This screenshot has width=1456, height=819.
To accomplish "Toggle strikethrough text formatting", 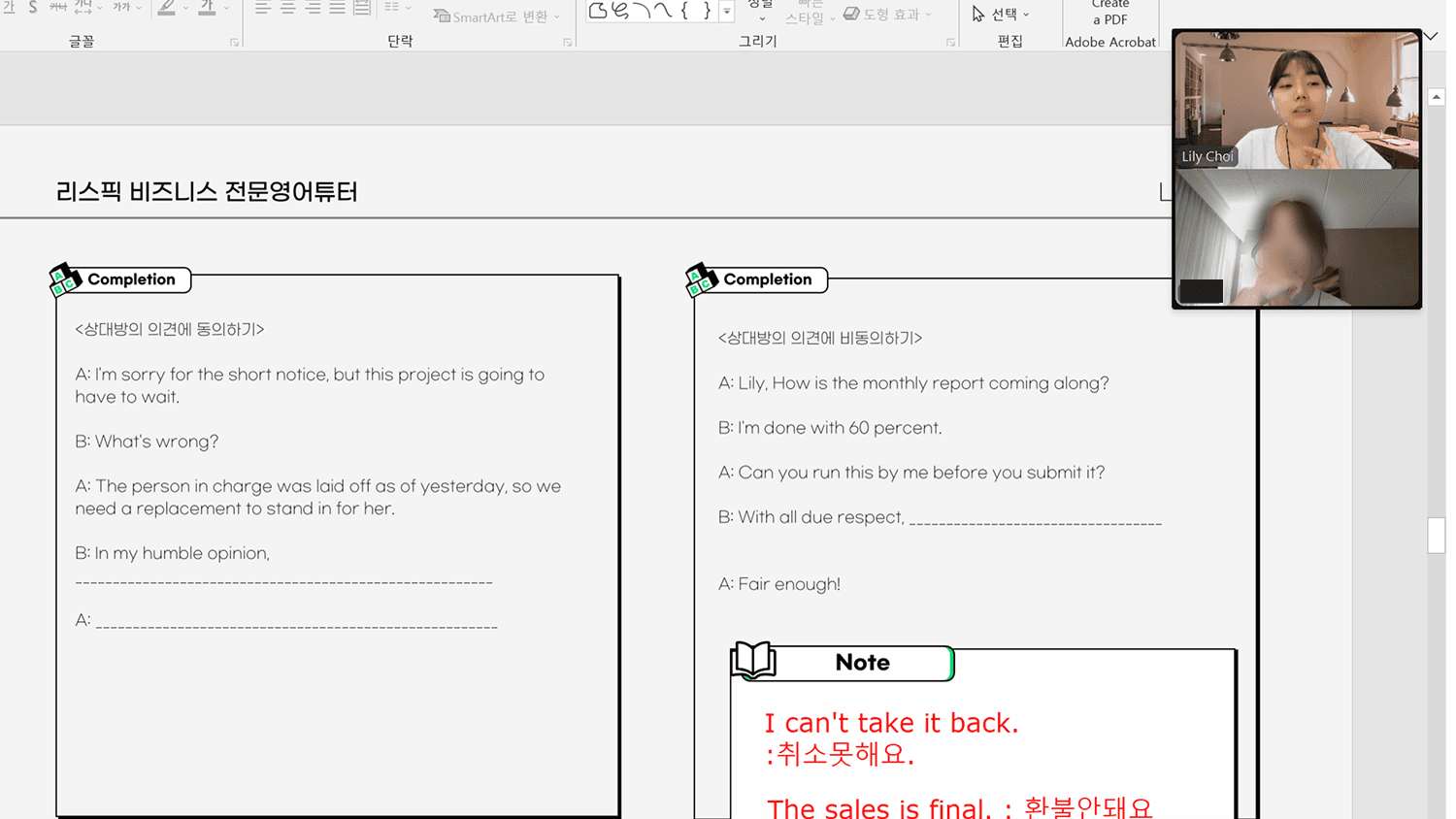I will point(58,8).
